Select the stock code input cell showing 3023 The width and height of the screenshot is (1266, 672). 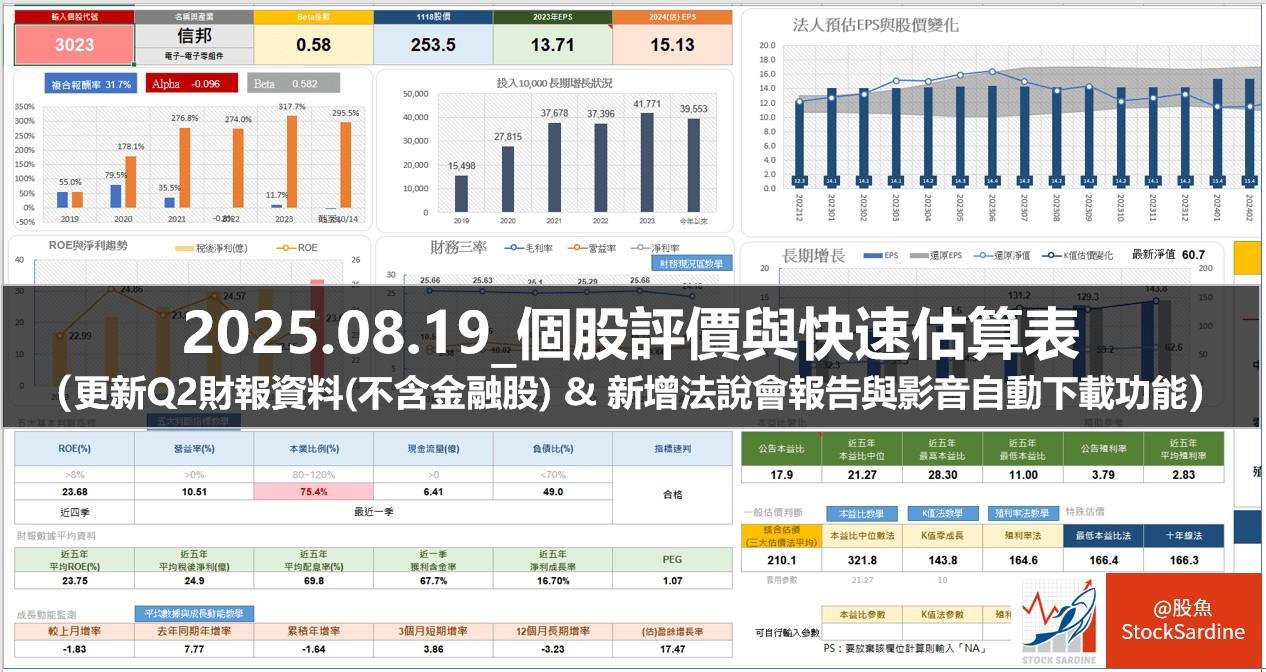[x=74, y=45]
